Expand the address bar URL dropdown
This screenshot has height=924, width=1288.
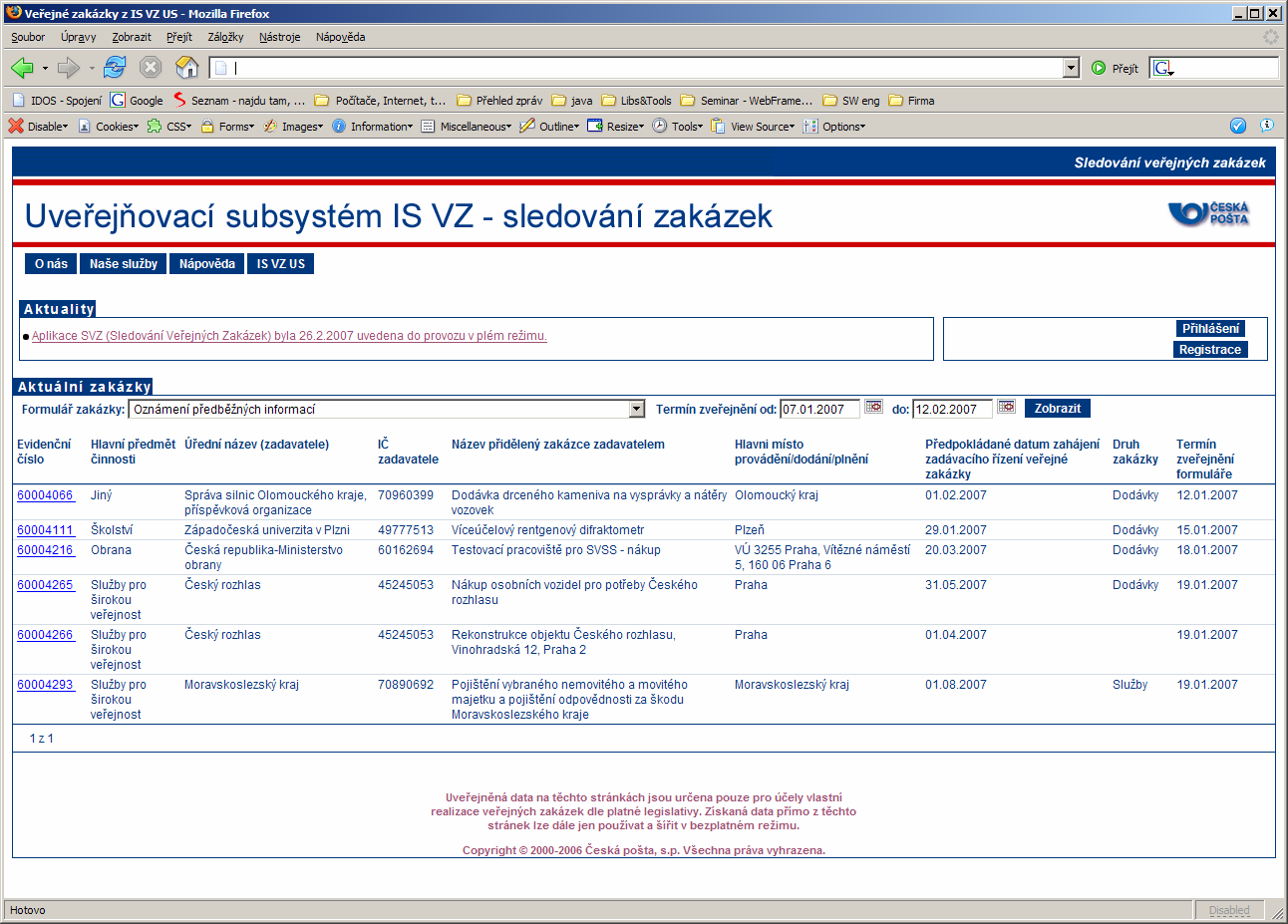pyautogui.click(x=1072, y=68)
